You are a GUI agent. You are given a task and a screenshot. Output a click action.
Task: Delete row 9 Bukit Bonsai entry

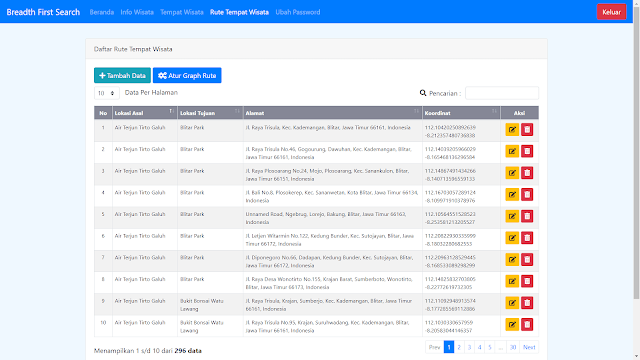click(527, 303)
